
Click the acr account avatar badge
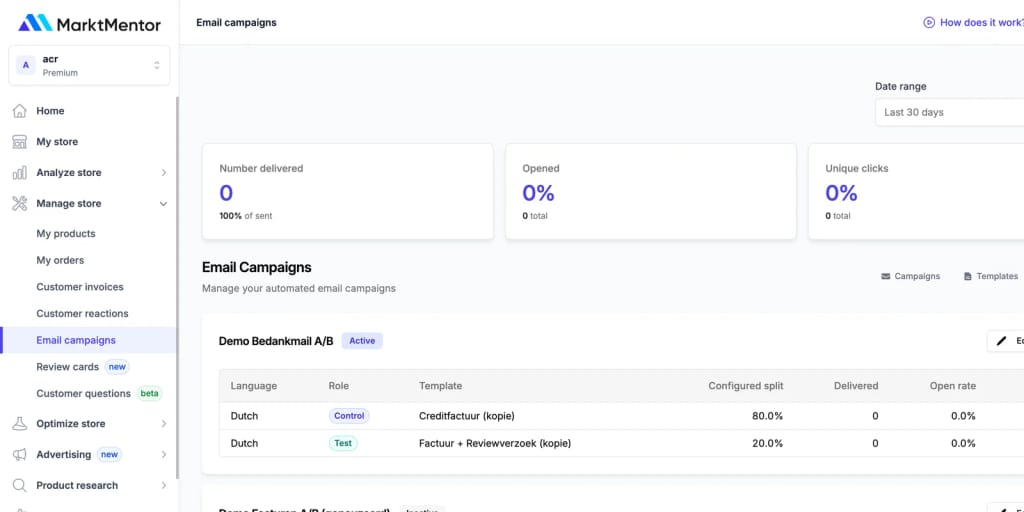[25, 65]
